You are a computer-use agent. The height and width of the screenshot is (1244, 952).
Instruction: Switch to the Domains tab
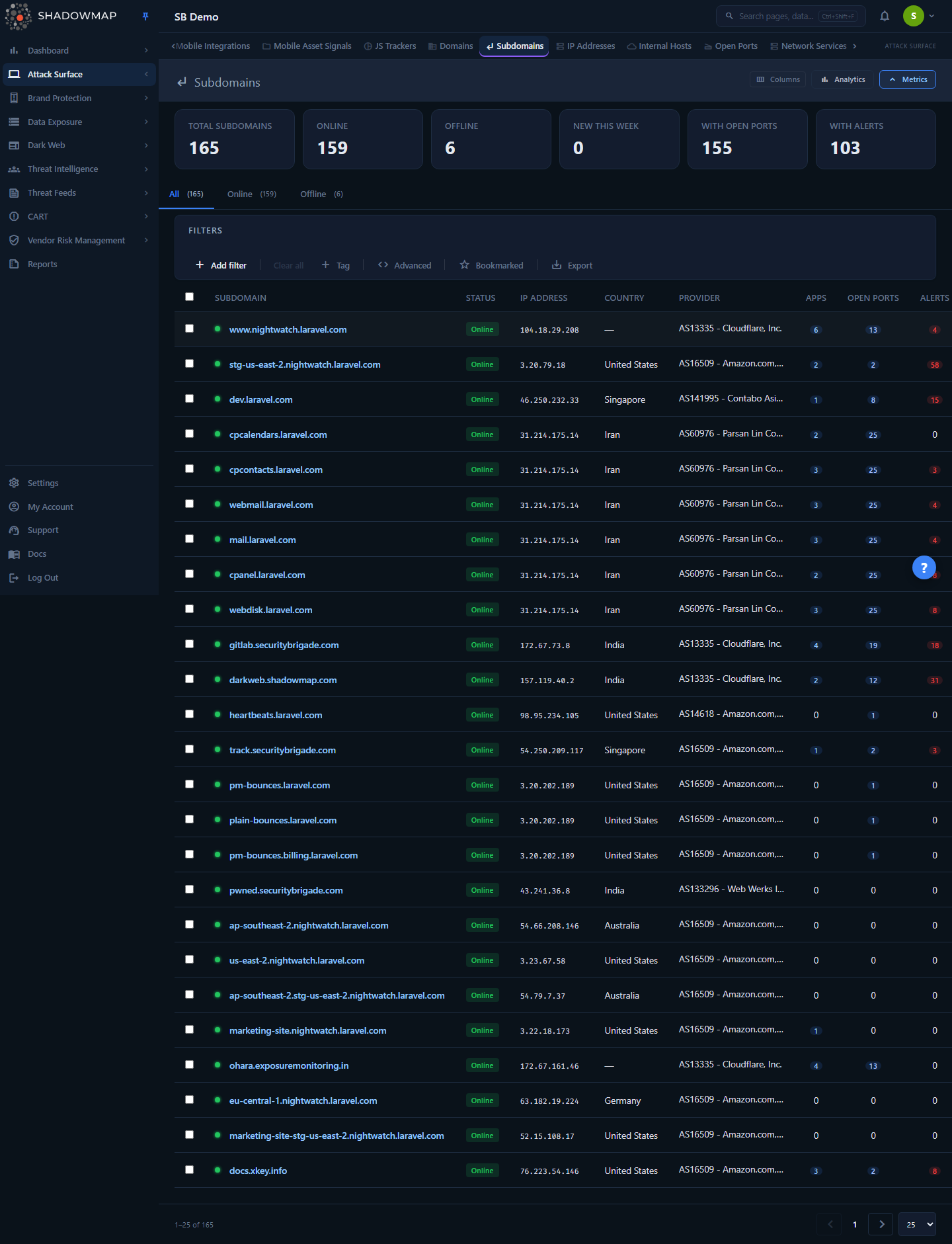[x=450, y=46]
